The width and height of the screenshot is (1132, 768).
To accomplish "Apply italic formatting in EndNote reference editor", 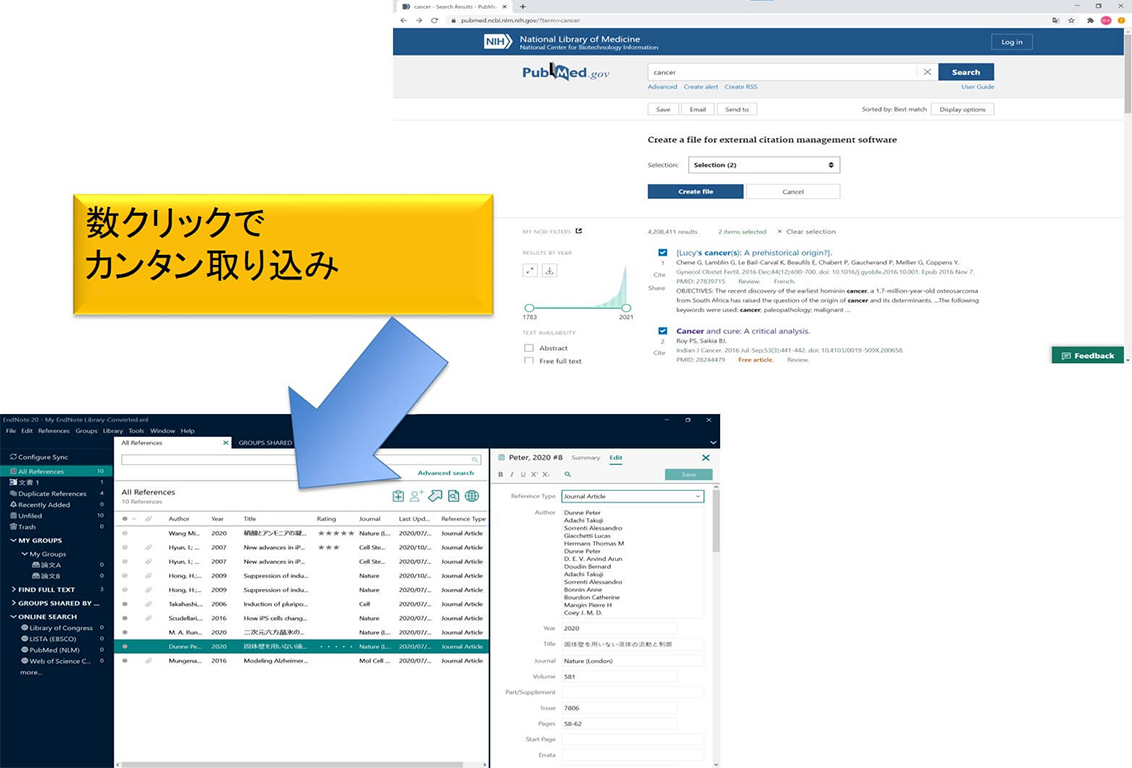I will (x=512, y=474).
